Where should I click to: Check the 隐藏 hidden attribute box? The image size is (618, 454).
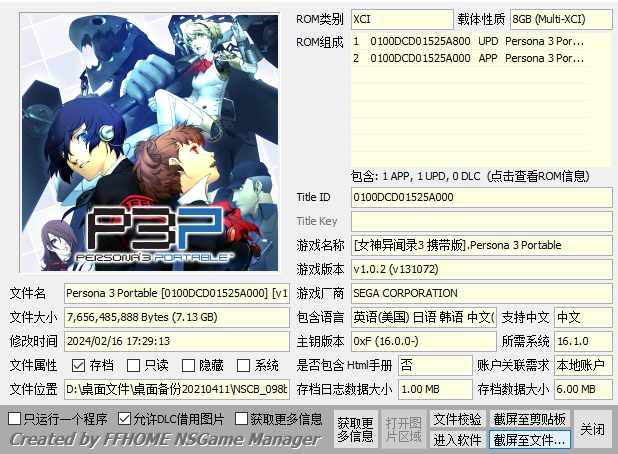[188, 365]
